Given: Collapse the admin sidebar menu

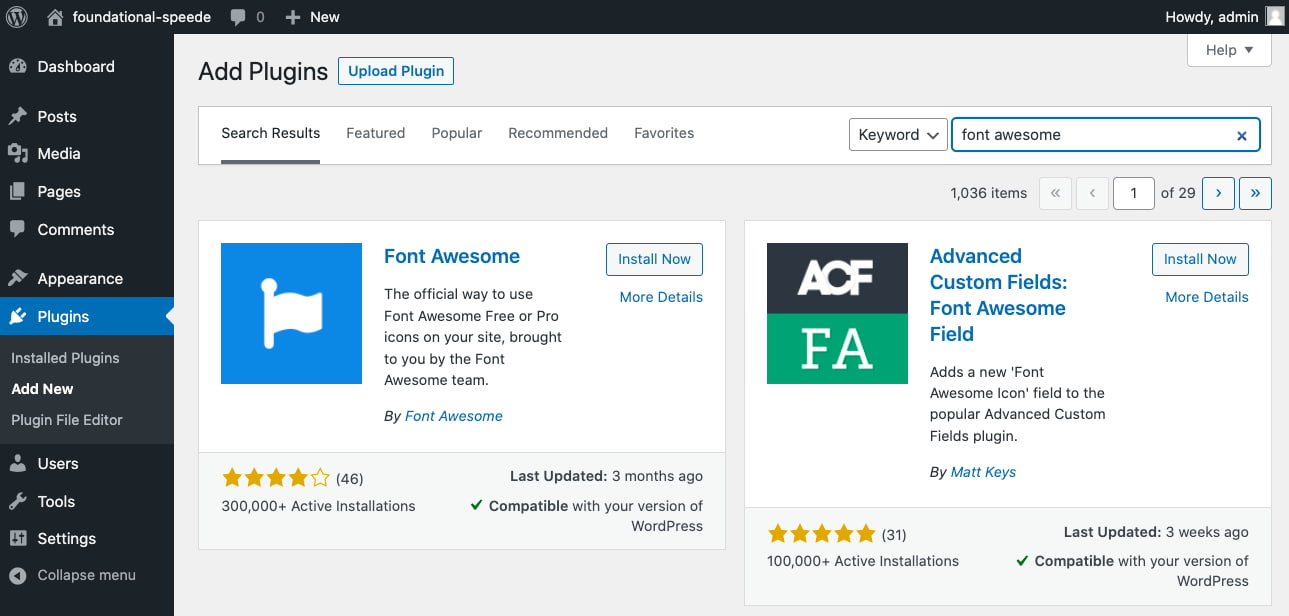Looking at the screenshot, I should [x=72, y=576].
